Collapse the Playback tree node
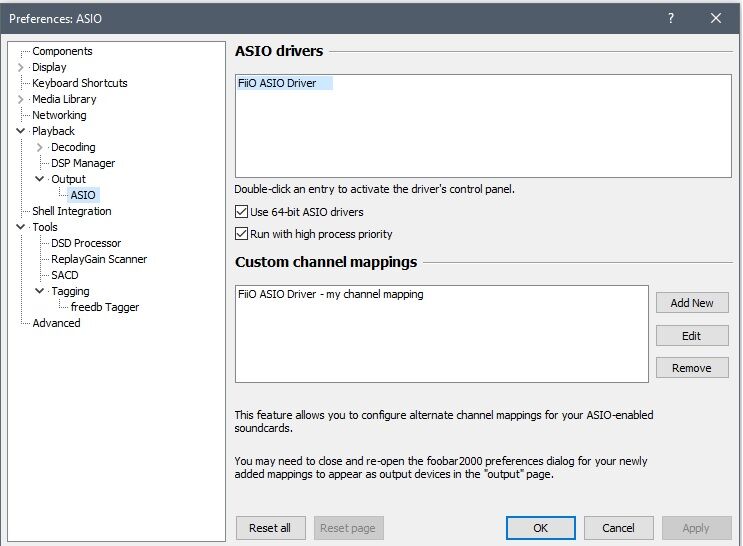 tap(20, 131)
